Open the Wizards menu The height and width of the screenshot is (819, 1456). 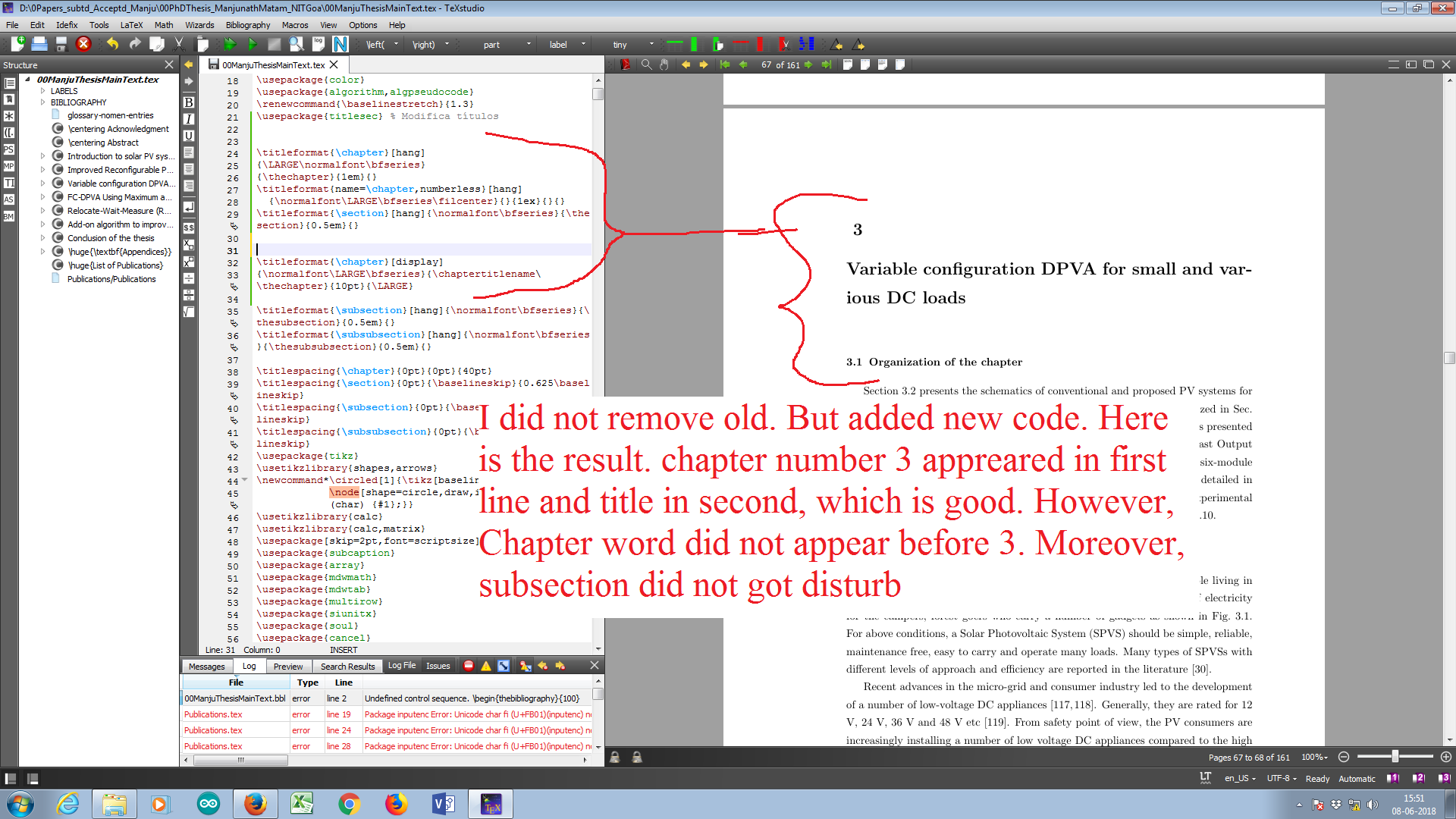[x=199, y=25]
